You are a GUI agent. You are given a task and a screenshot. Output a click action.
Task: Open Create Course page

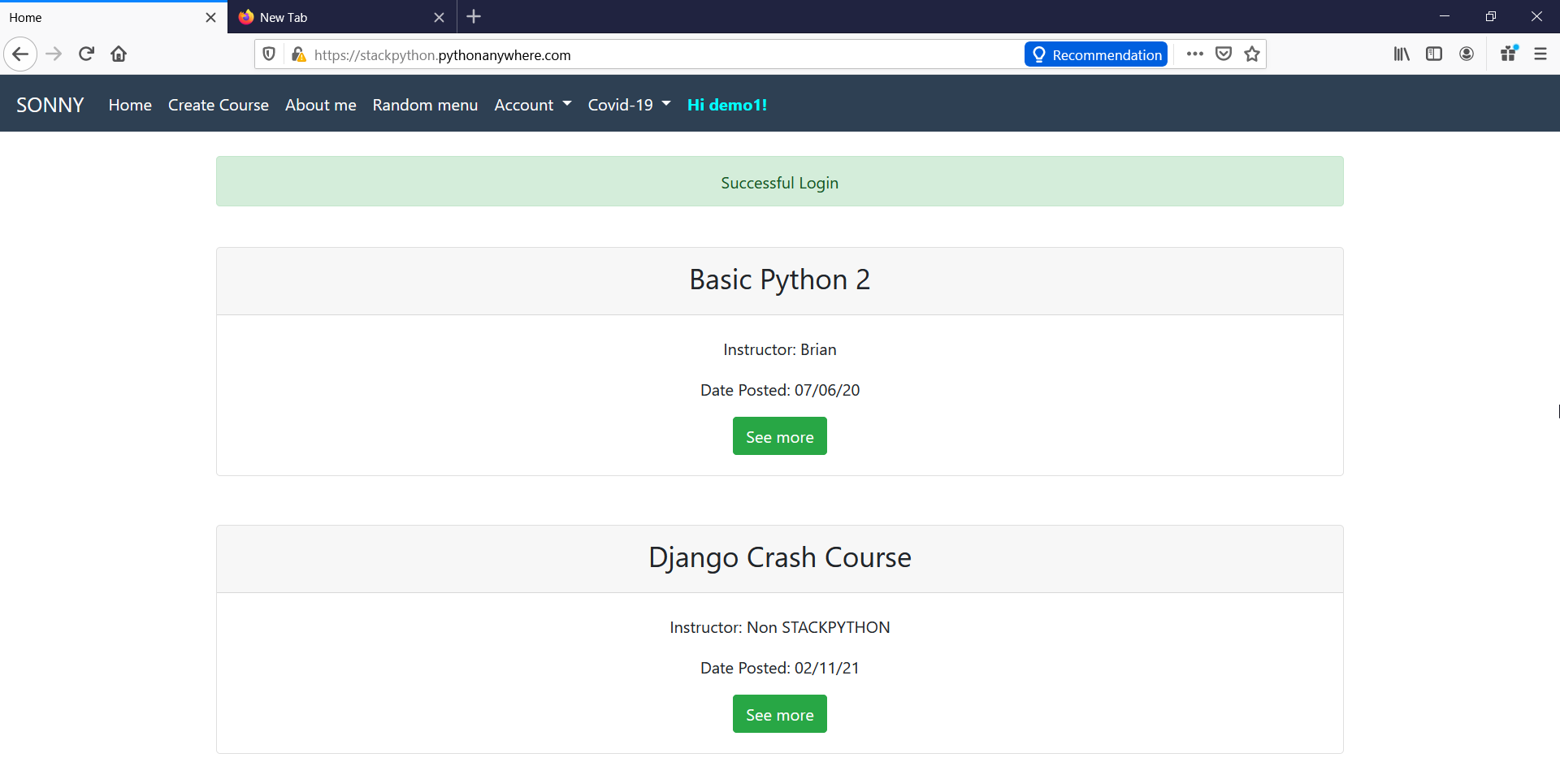click(x=219, y=105)
